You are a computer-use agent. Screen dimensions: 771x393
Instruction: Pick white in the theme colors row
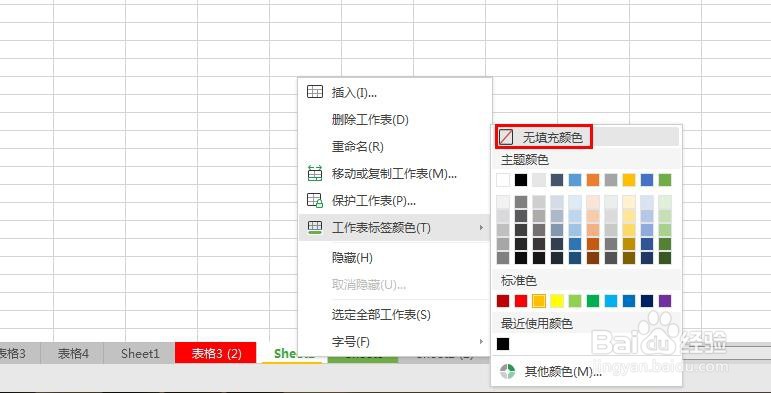coord(503,180)
